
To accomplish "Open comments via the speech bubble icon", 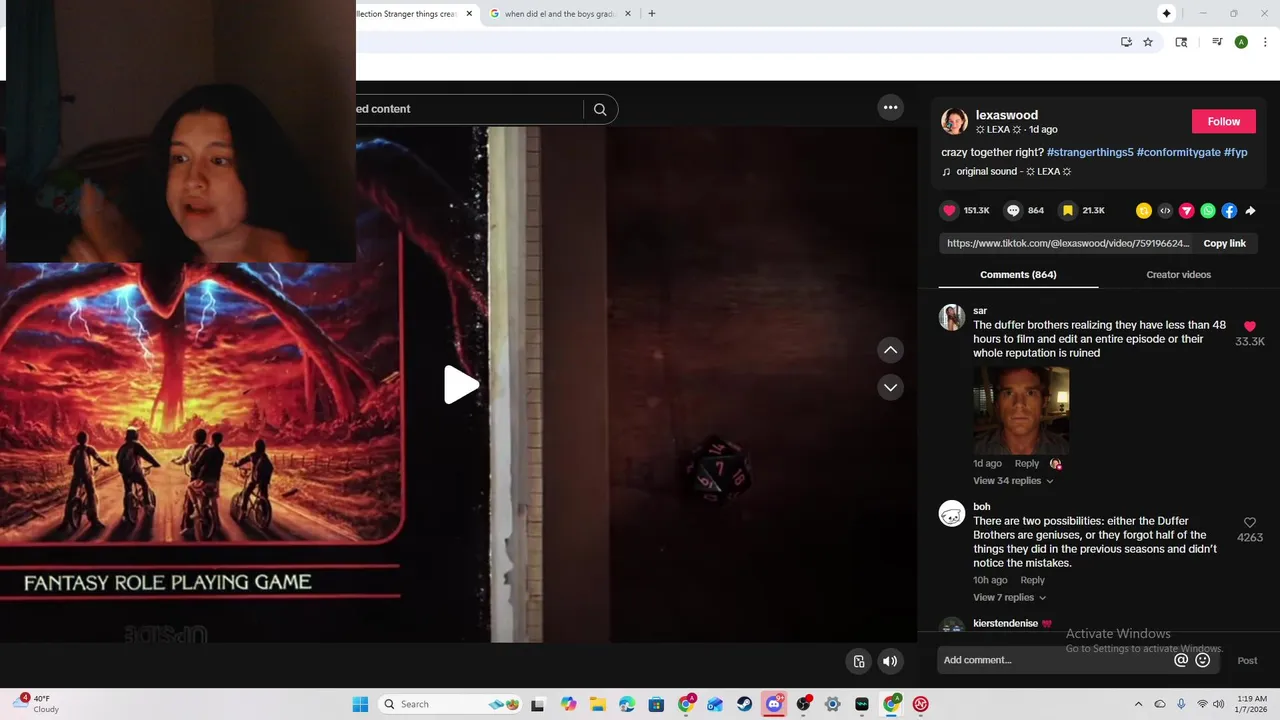I will pos(1013,210).
